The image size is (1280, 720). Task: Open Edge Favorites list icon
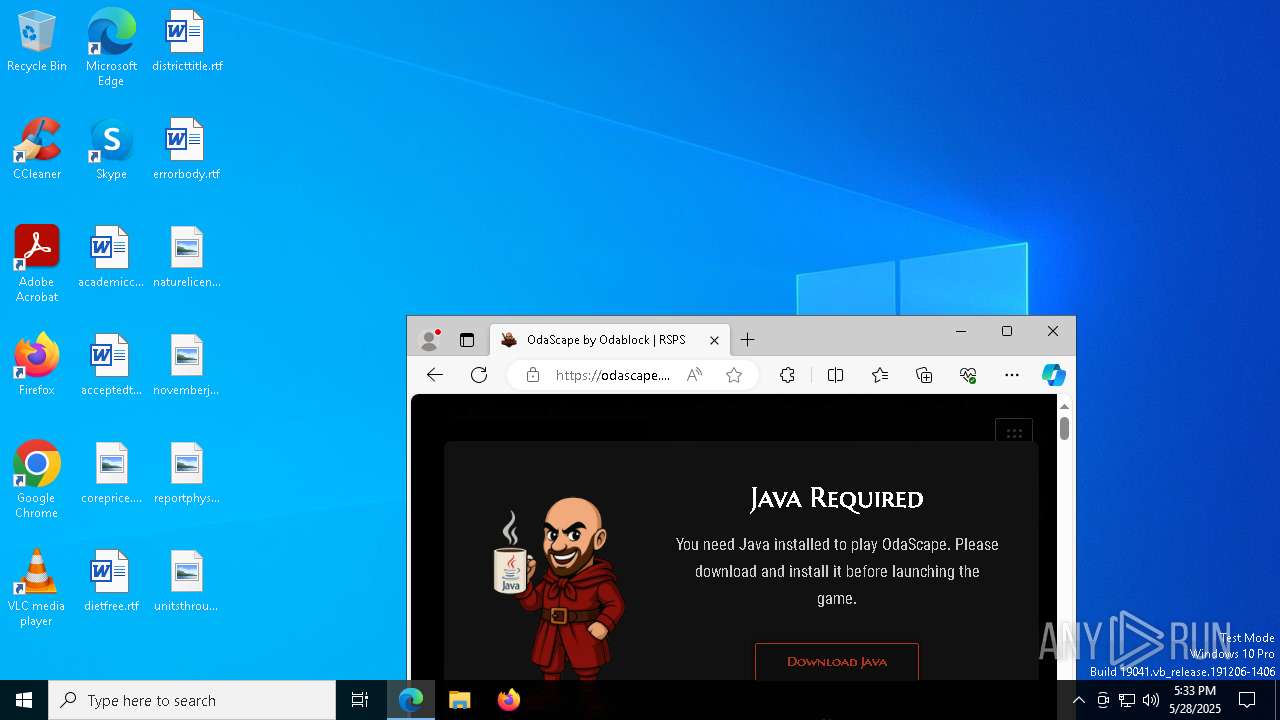(880, 375)
